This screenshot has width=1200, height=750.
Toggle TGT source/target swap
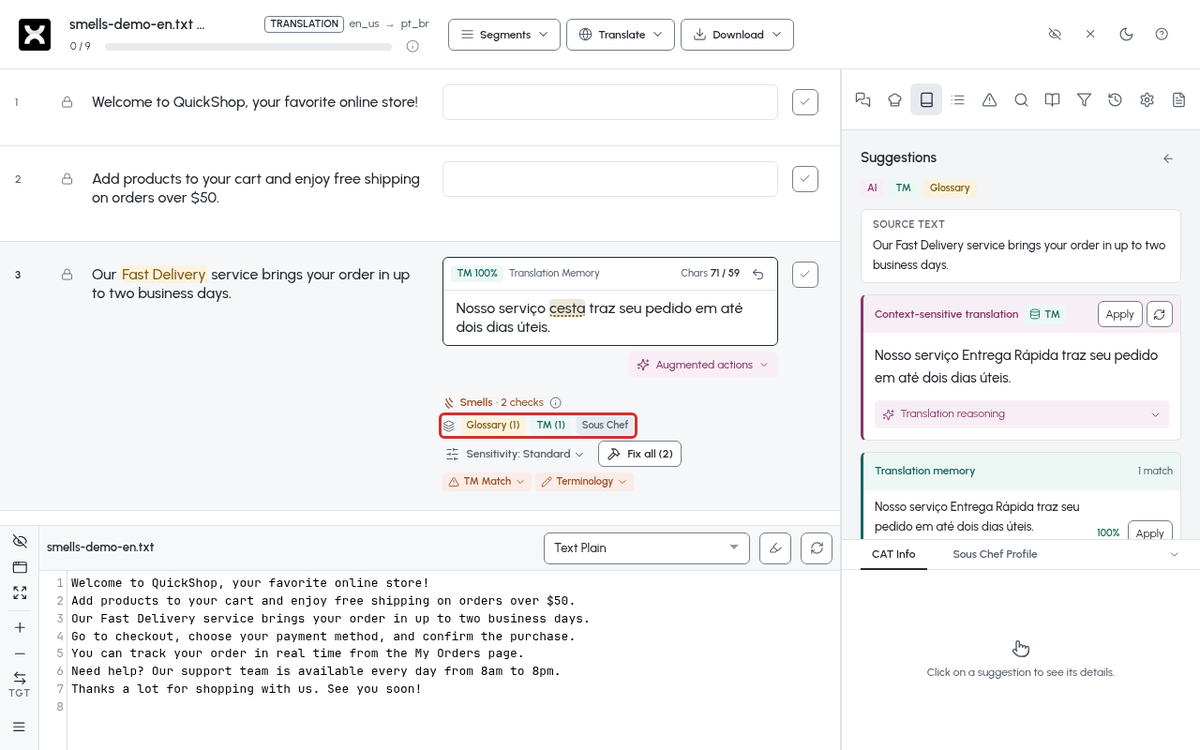coord(19,685)
